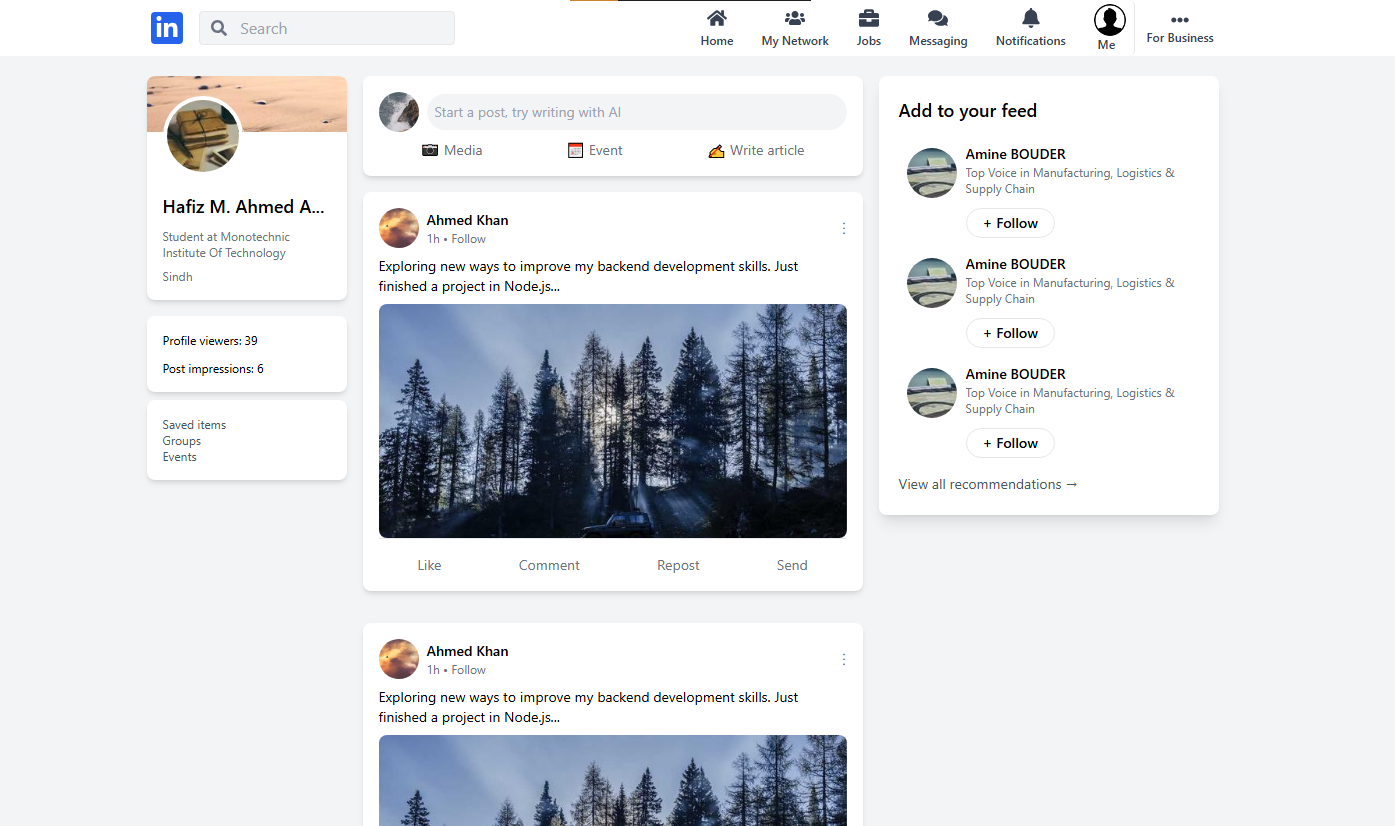This screenshot has width=1395, height=826.
Task: Select Home nav label
Action: (717, 41)
